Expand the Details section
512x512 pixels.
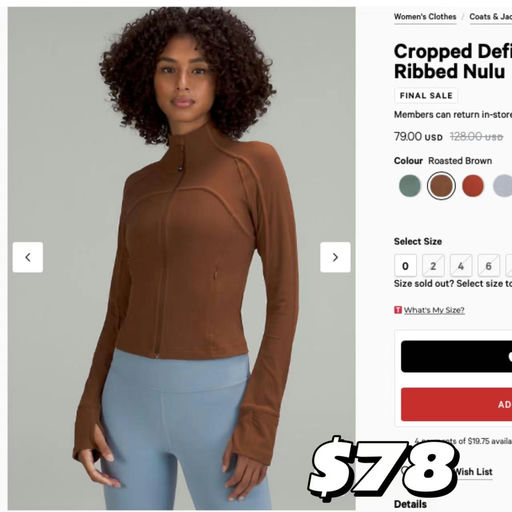(410, 504)
